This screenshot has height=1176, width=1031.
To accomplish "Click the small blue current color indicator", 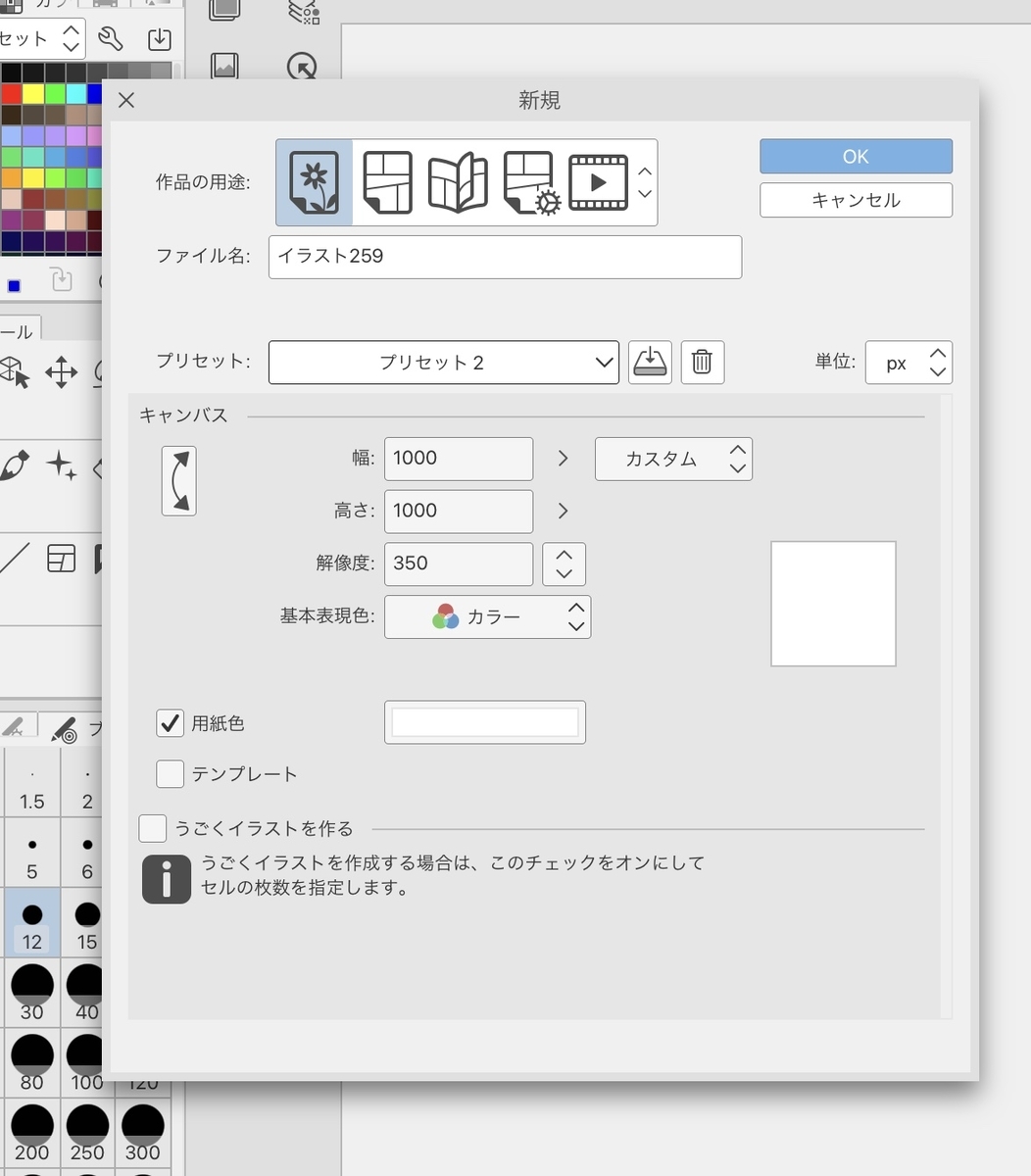I will [x=14, y=286].
